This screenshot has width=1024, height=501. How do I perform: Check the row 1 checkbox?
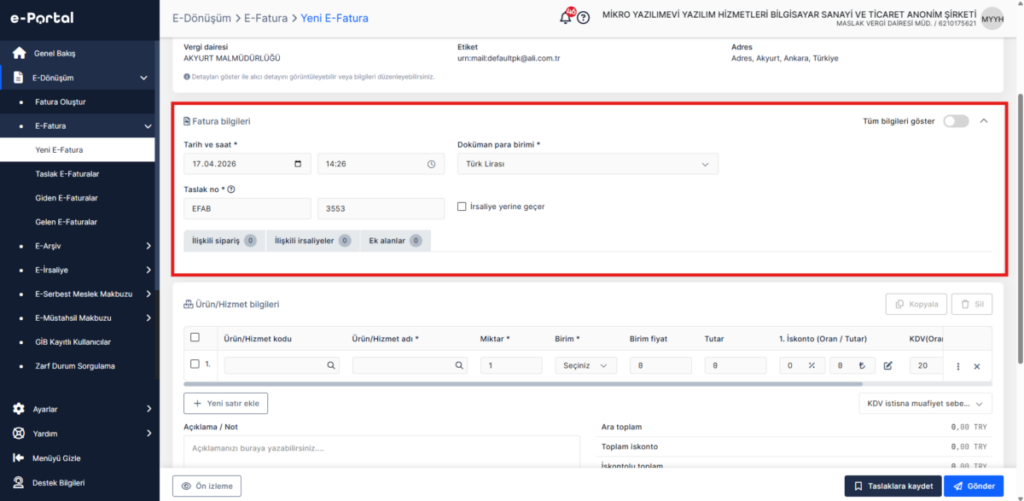pyautogui.click(x=195, y=364)
